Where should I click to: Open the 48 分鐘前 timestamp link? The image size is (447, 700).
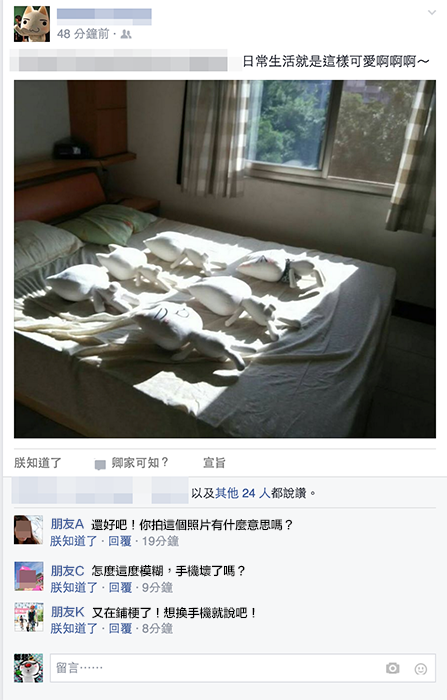tap(83, 34)
